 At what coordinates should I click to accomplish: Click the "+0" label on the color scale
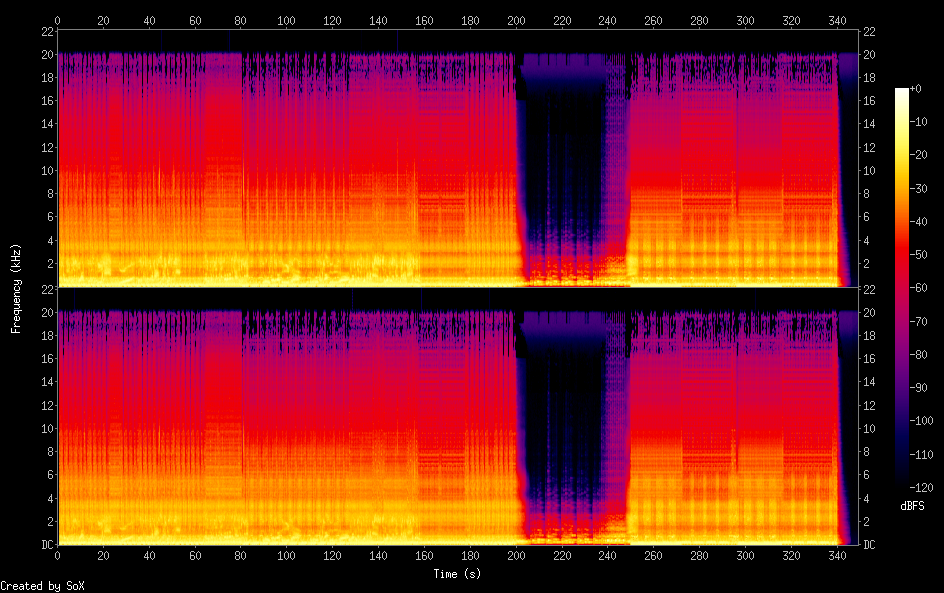click(x=916, y=89)
